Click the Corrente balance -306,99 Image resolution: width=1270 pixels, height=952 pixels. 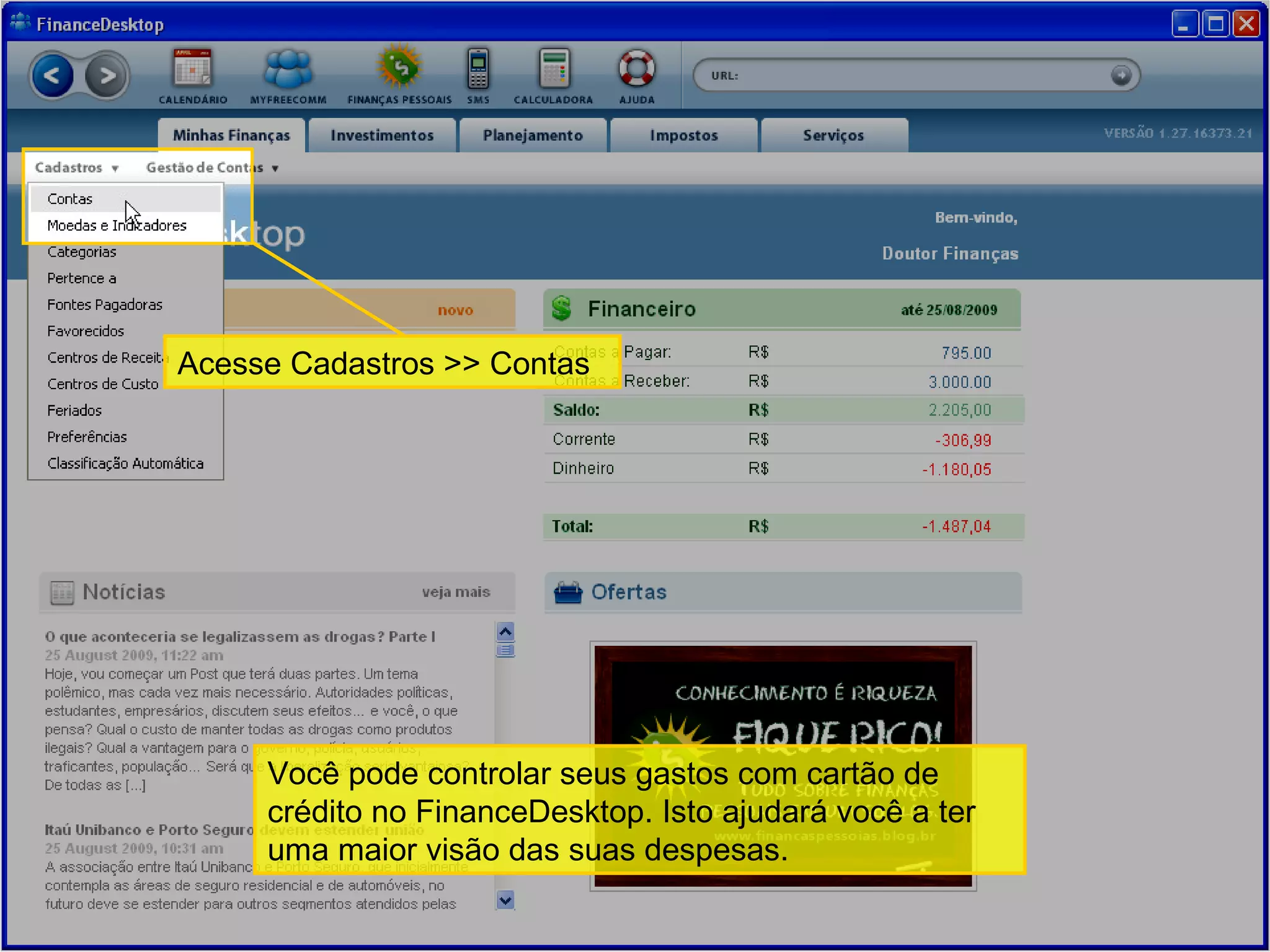[963, 440]
